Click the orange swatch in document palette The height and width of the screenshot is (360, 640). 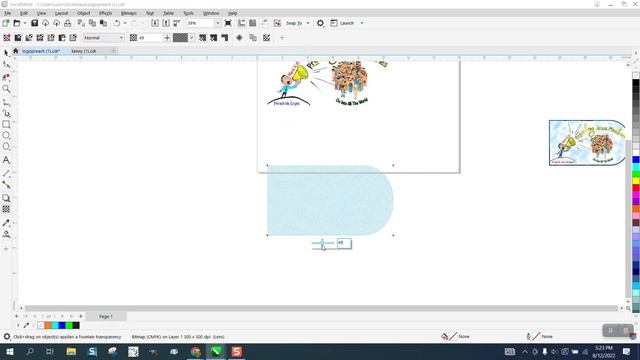(48, 325)
